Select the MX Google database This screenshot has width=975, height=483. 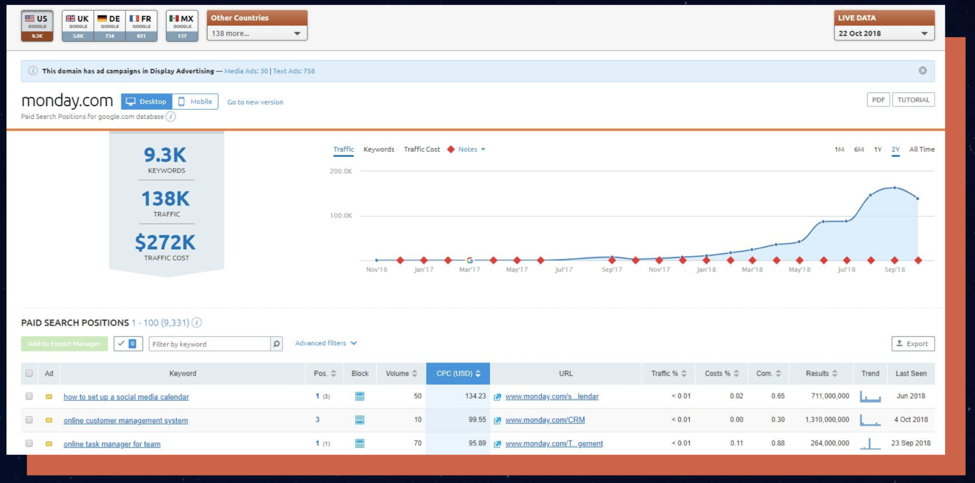[182, 26]
